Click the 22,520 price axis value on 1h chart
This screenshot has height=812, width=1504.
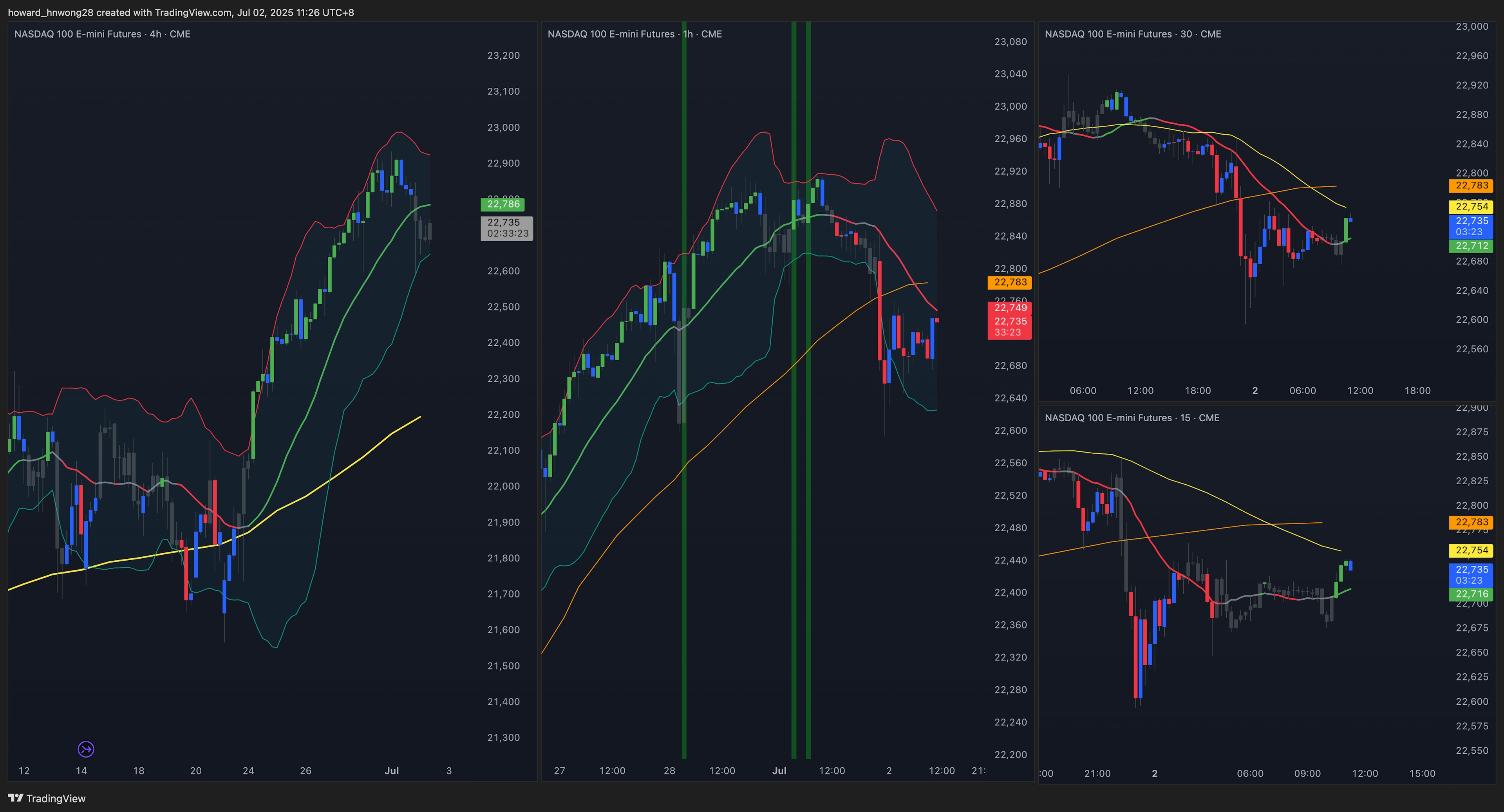click(1010, 496)
